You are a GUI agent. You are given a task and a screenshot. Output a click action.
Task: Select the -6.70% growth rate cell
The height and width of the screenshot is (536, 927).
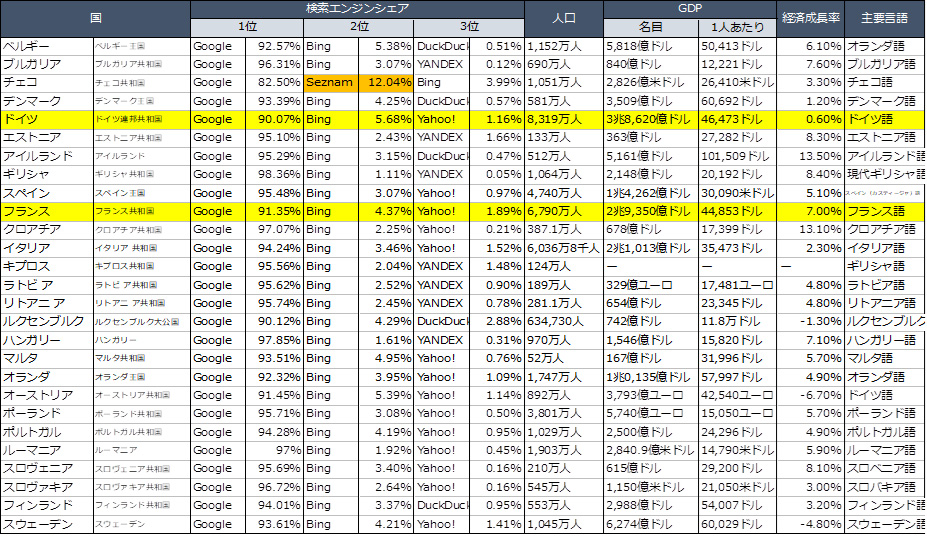pyautogui.click(x=811, y=395)
